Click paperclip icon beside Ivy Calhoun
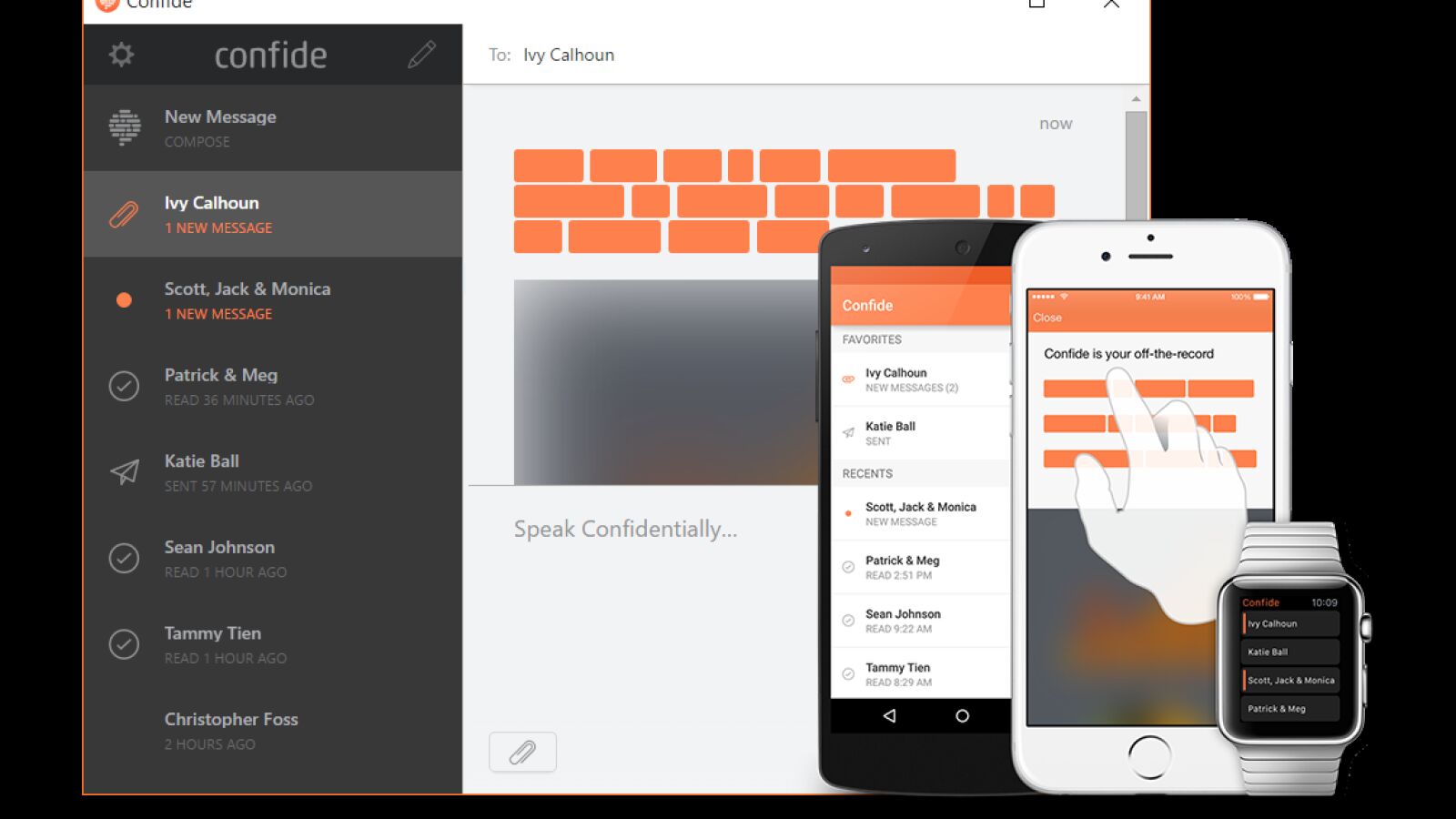1456x819 pixels. (124, 215)
